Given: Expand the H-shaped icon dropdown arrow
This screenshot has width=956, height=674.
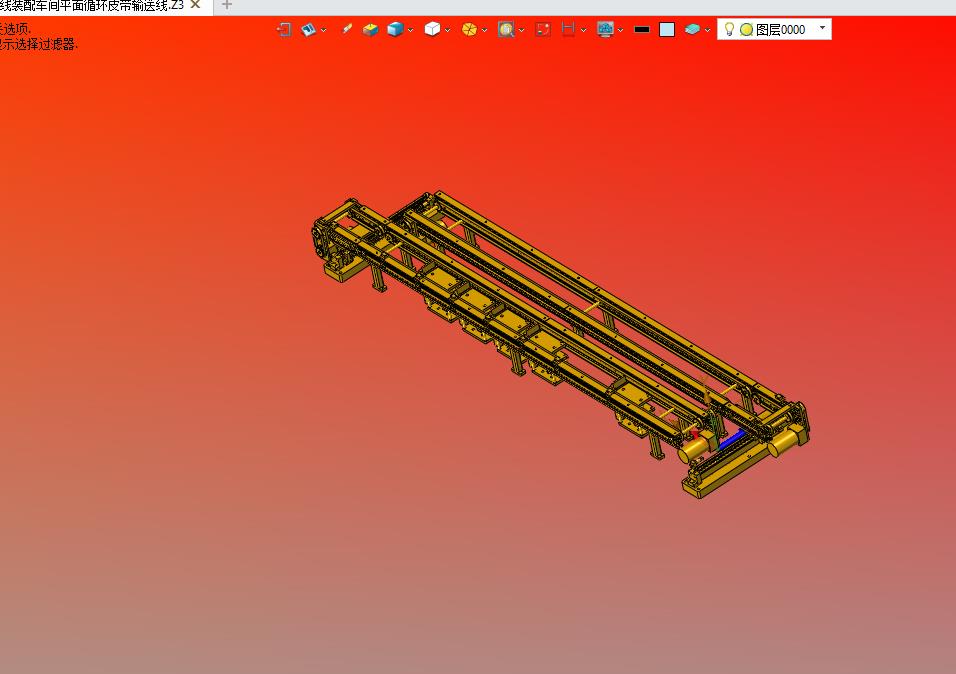Looking at the screenshot, I should [583, 30].
